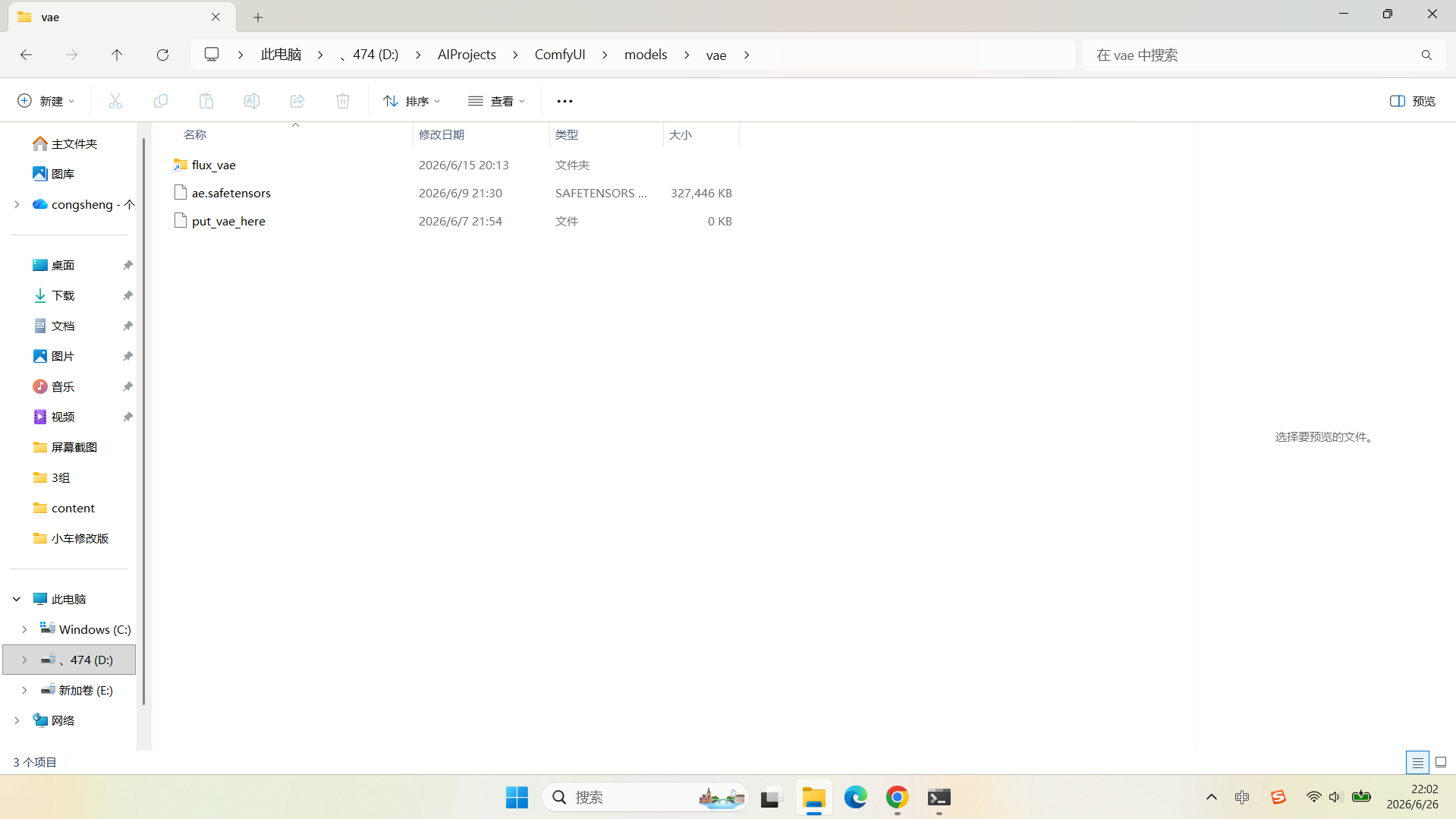Screen dimensions: 1456x819
Task: Click the Rename icon in toolbar
Action: click(252, 101)
